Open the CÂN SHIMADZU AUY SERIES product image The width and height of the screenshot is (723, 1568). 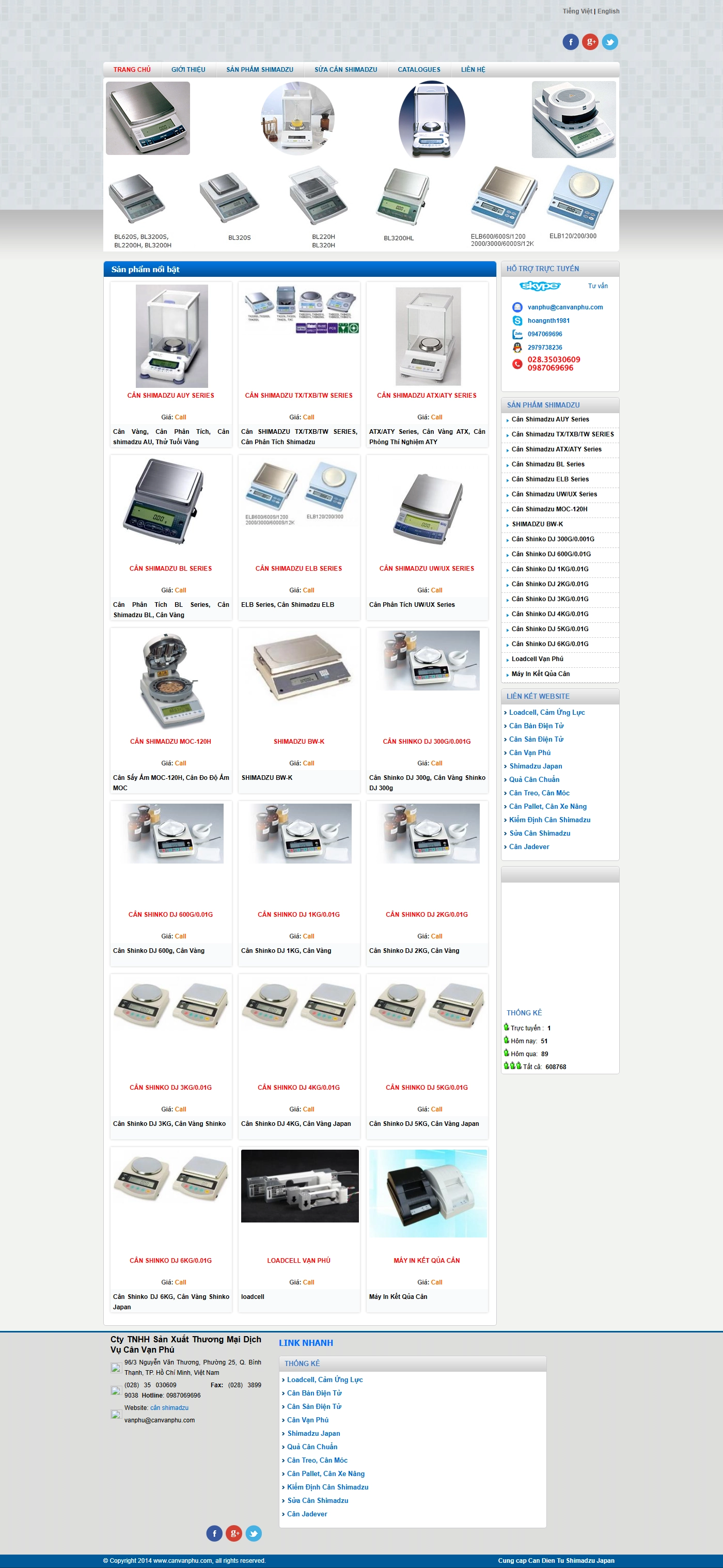pyautogui.click(x=171, y=336)
